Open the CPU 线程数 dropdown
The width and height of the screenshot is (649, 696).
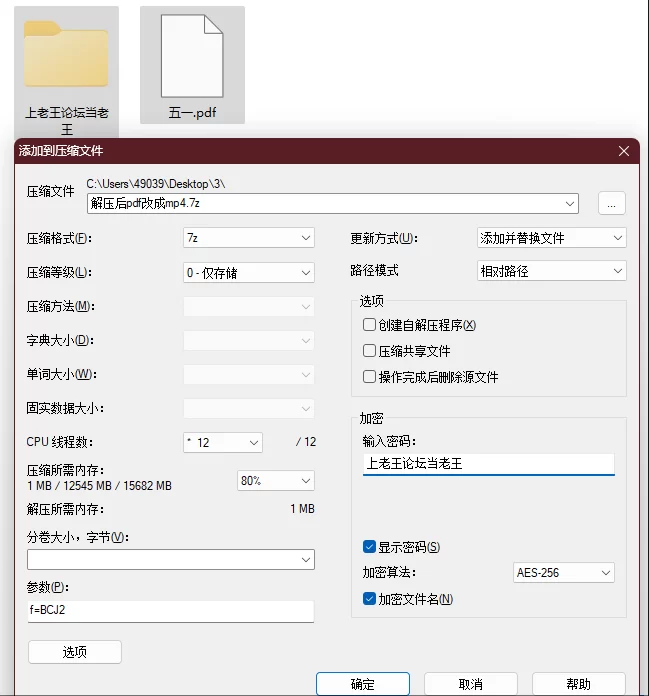coord(223,443)
